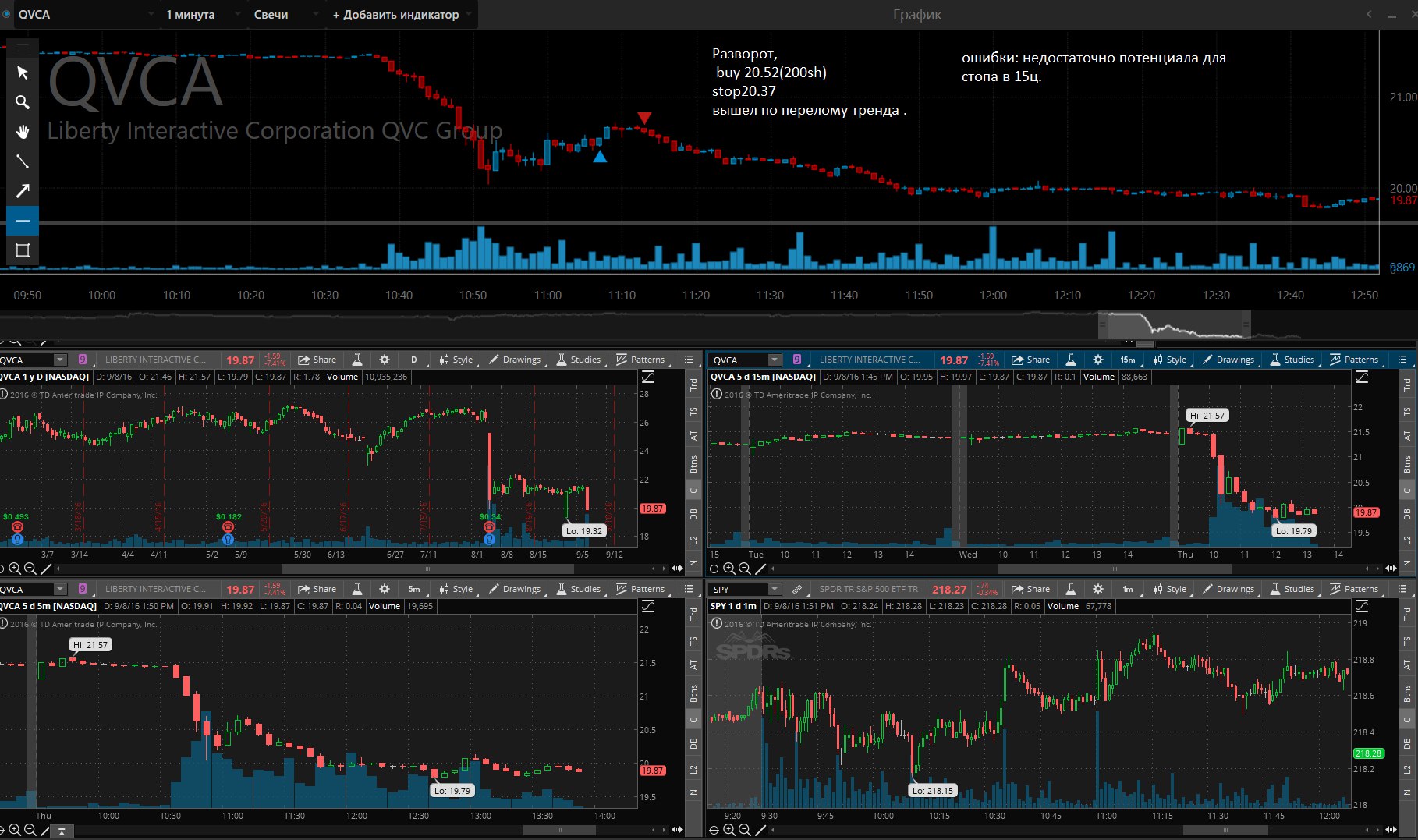
Task: Open the '+ Добавить индикатор' dropdown
Action: tap(402, 14)
